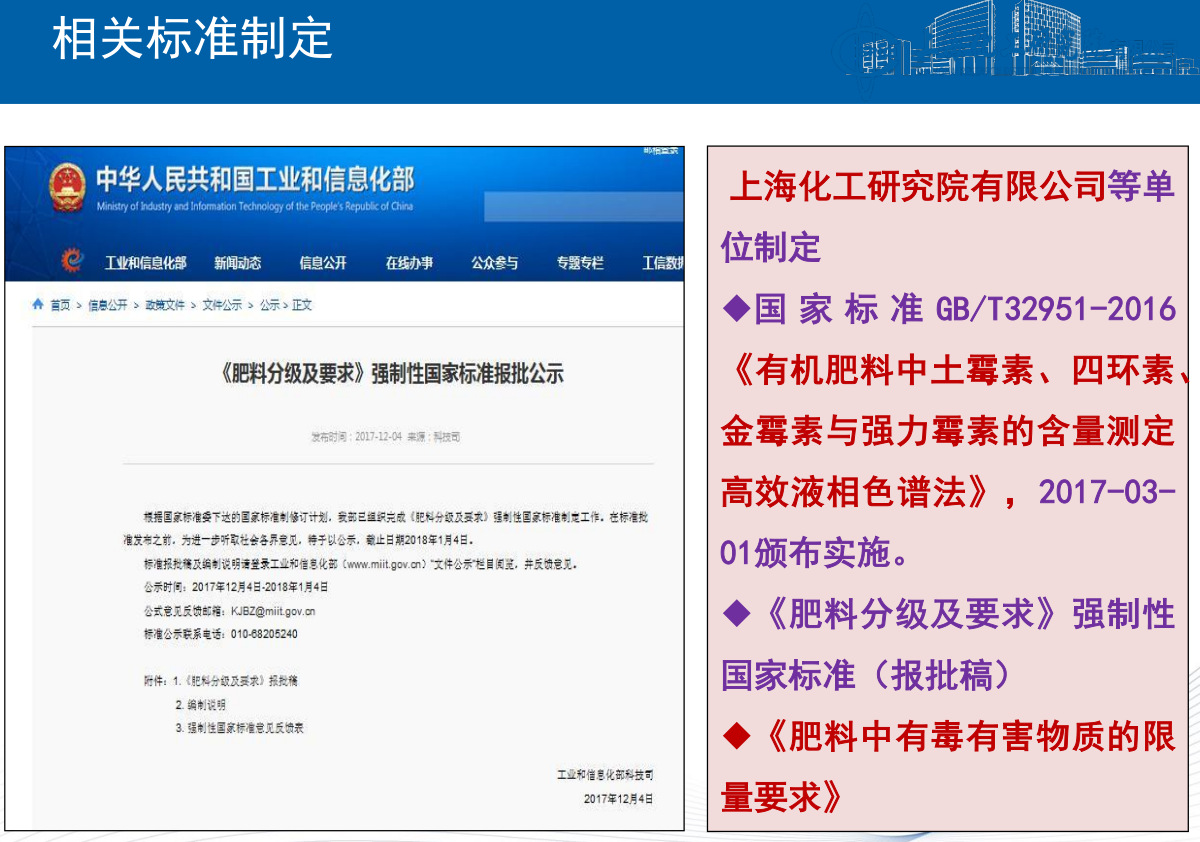The image size is (1200, 842).
Task: Click the home icon in the breadcrumb
Action: coord(38,305)
